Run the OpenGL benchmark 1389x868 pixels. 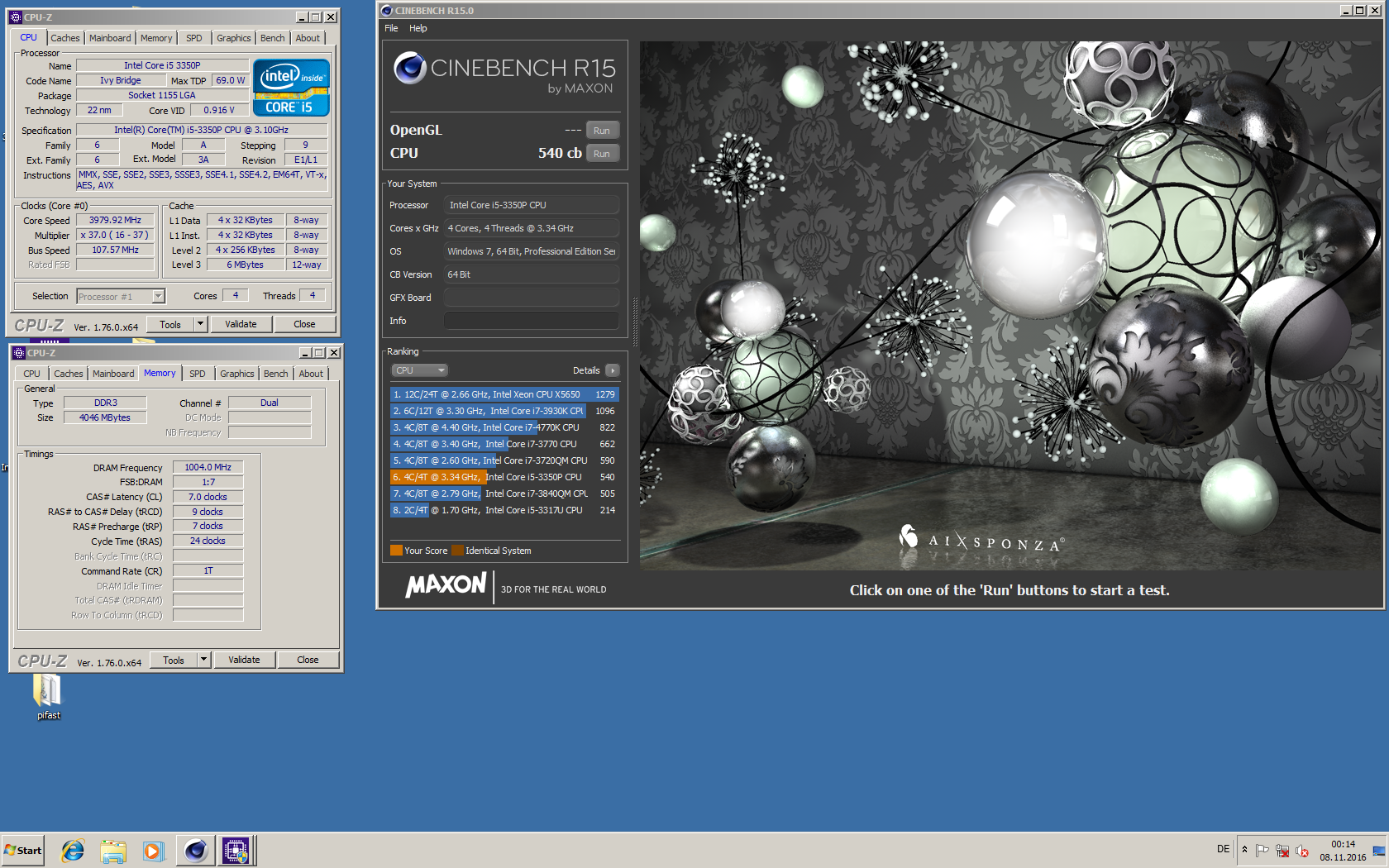[x=602, y=131]
